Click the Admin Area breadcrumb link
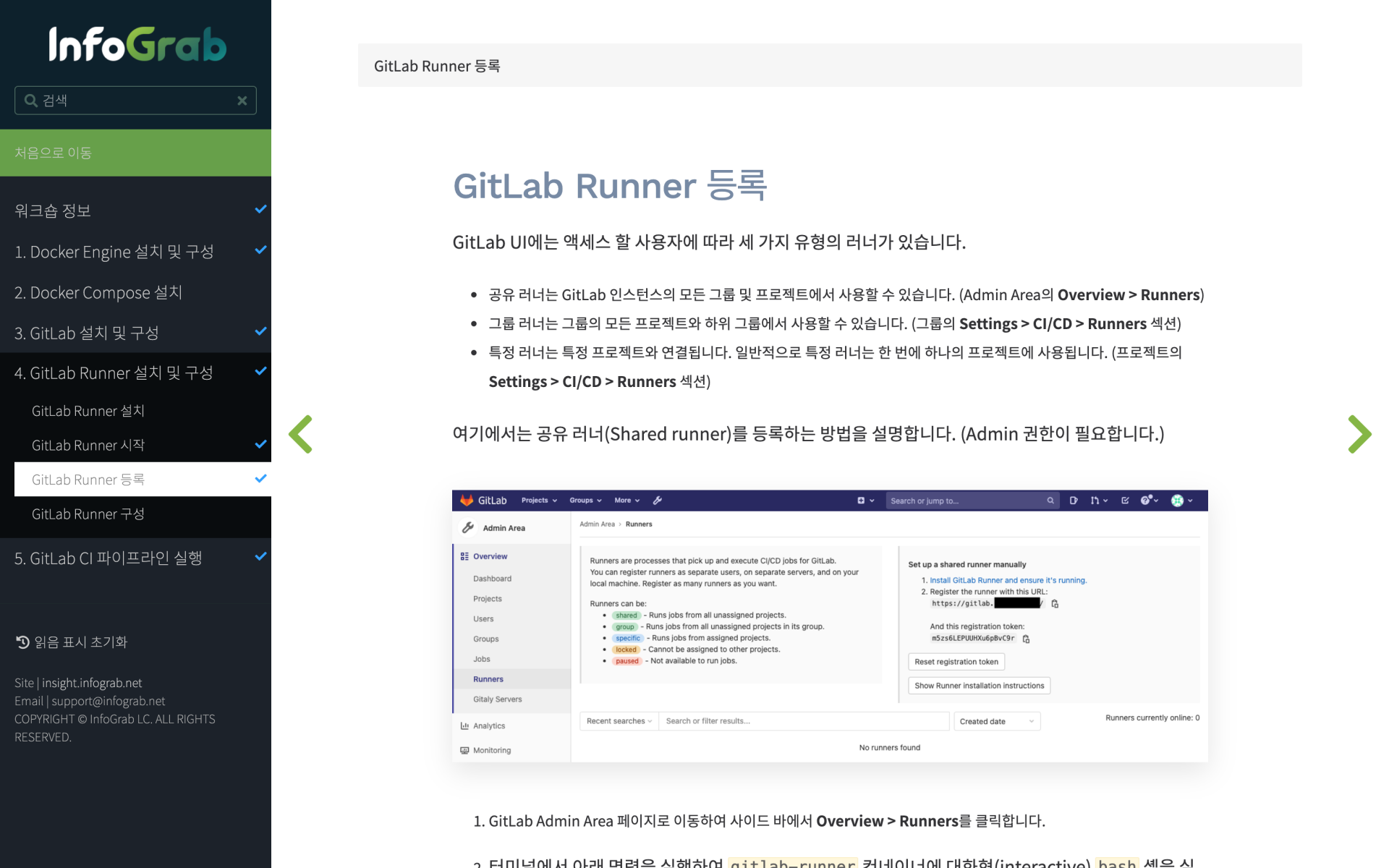This screenshot has width=1389, height=868. click(x=597, y=524)
